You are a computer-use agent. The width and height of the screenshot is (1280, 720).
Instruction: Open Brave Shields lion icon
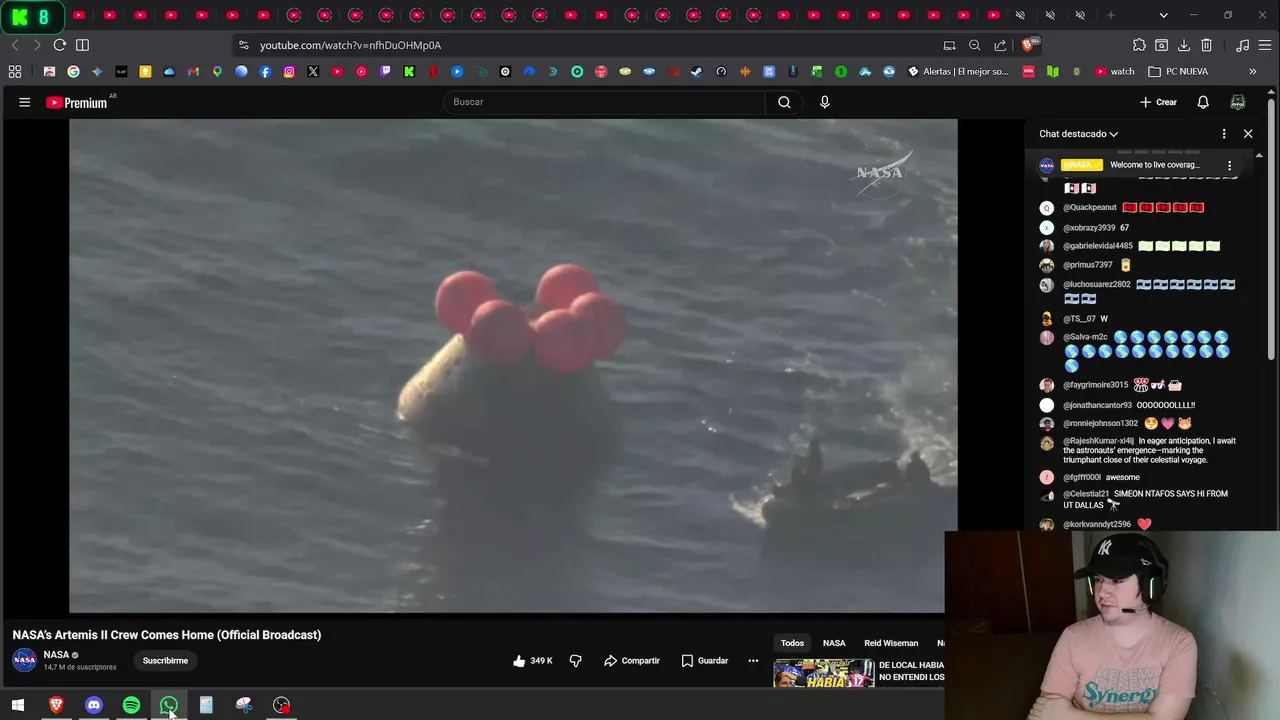pos(1030,44)
